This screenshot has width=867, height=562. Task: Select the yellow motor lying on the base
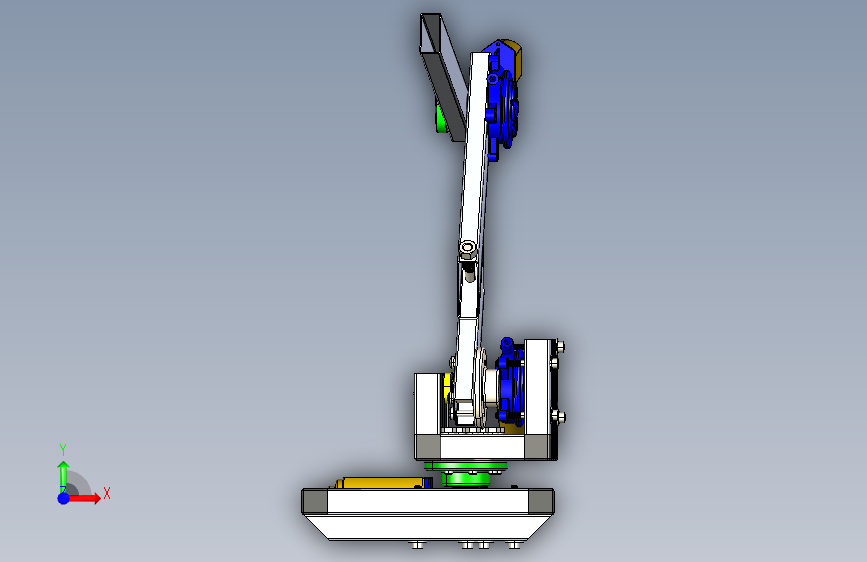pyautogui.click(x=382, y=483)
